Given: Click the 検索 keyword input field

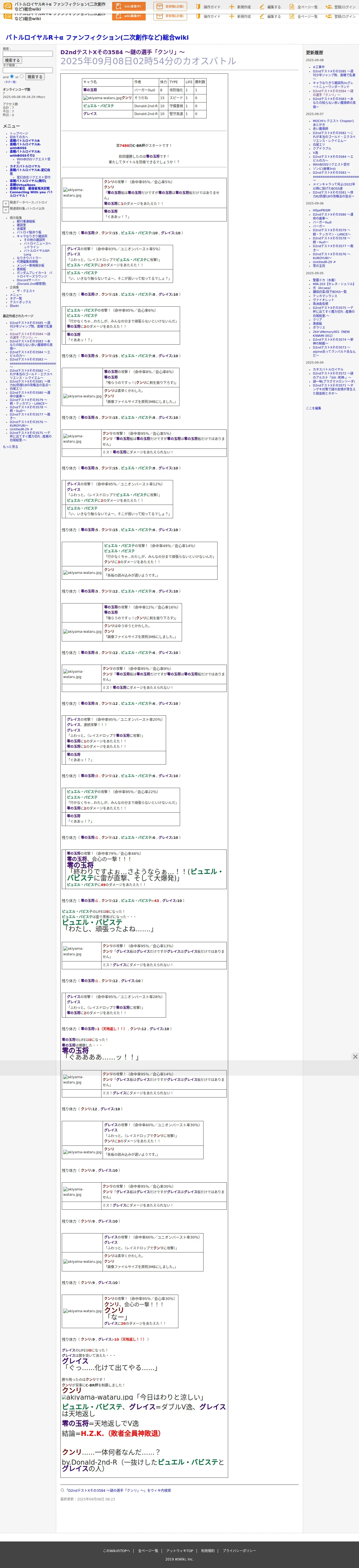Looking at the screenshot, I should point(28,54).
